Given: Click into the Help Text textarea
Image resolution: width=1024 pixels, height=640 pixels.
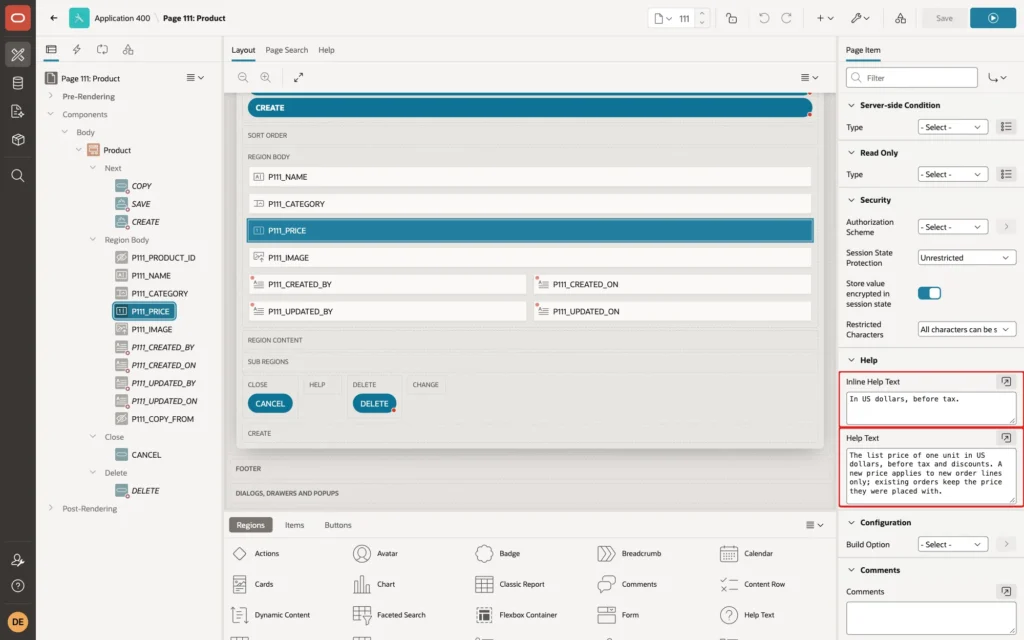Looking at the screenshot, I should coord(931,476).
